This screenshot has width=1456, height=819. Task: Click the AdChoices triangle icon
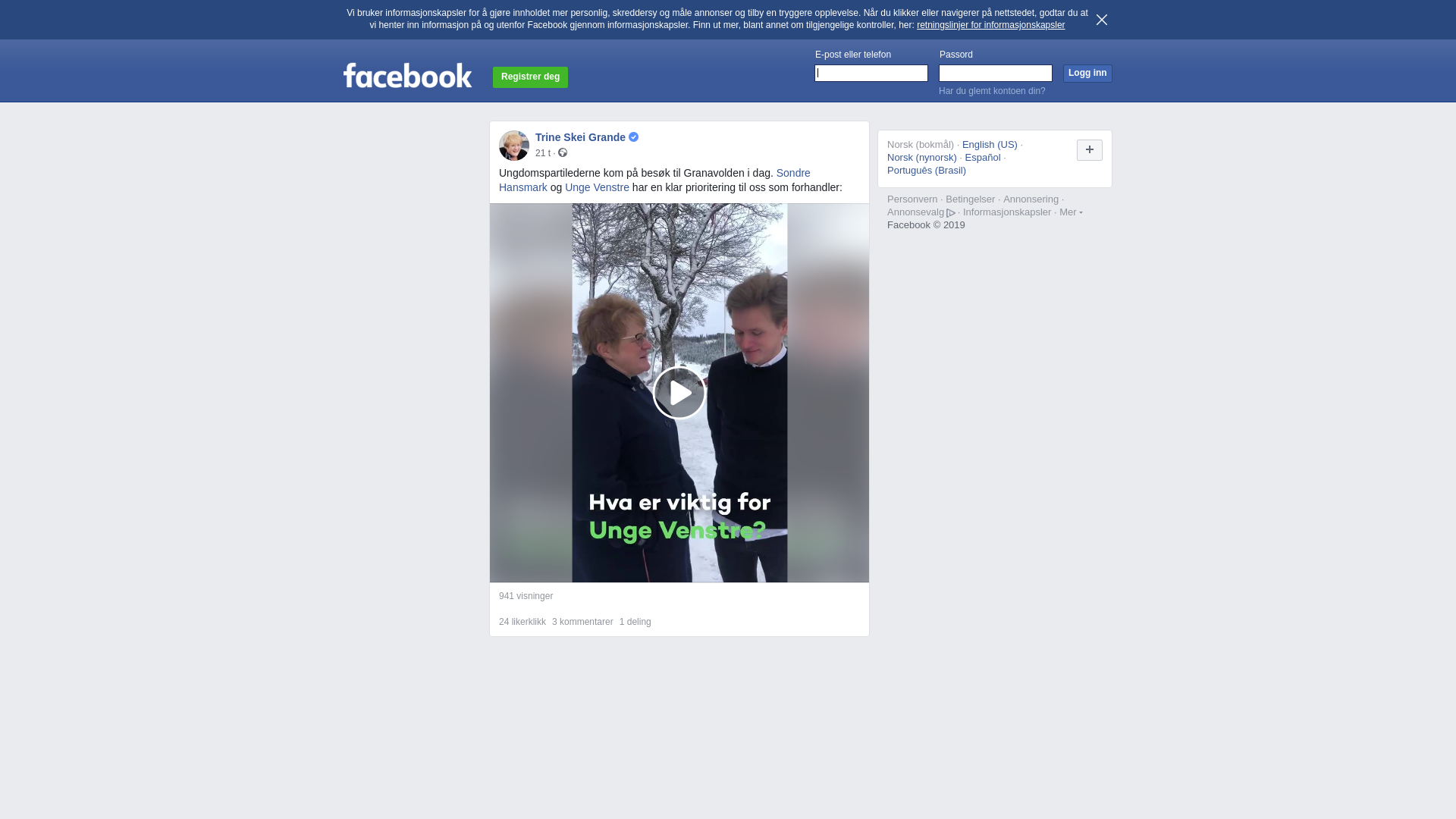pos(951,213)
